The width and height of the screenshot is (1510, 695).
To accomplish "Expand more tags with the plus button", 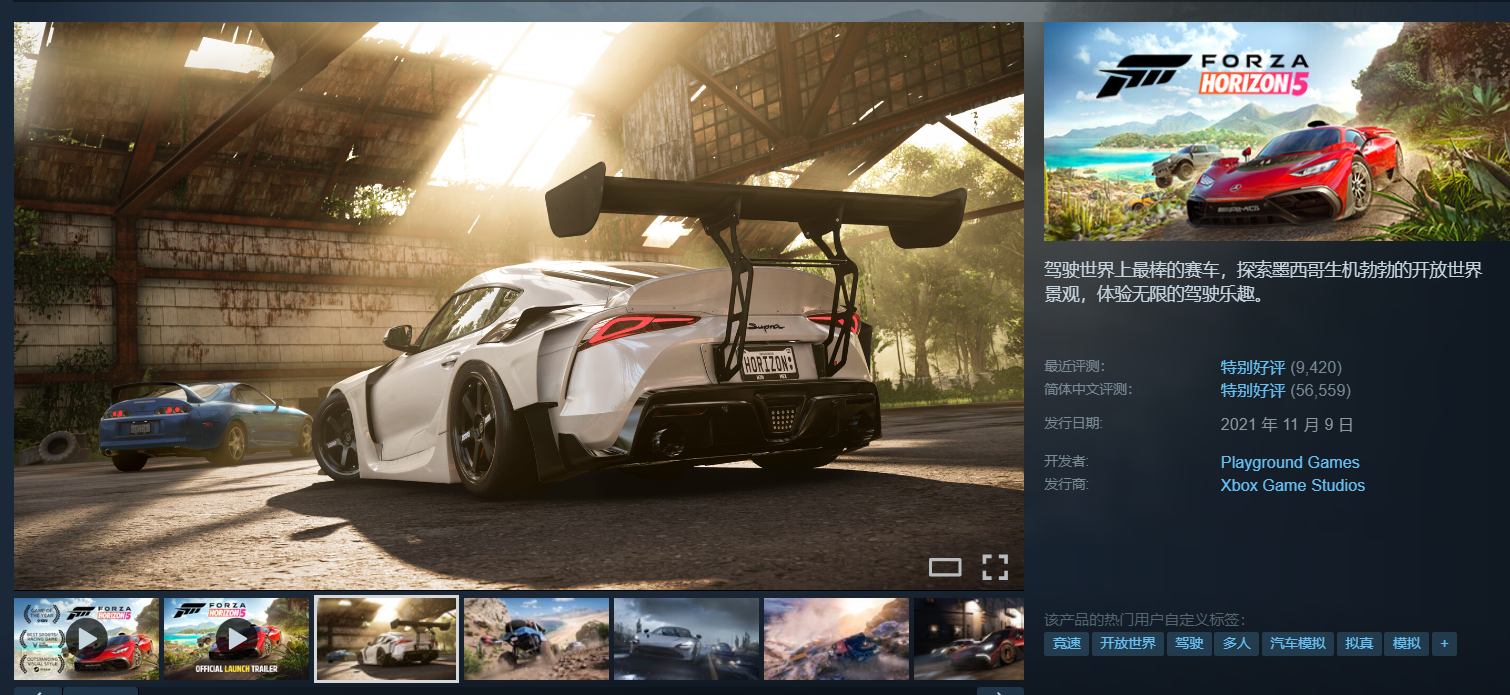I will pos(1443,643).
